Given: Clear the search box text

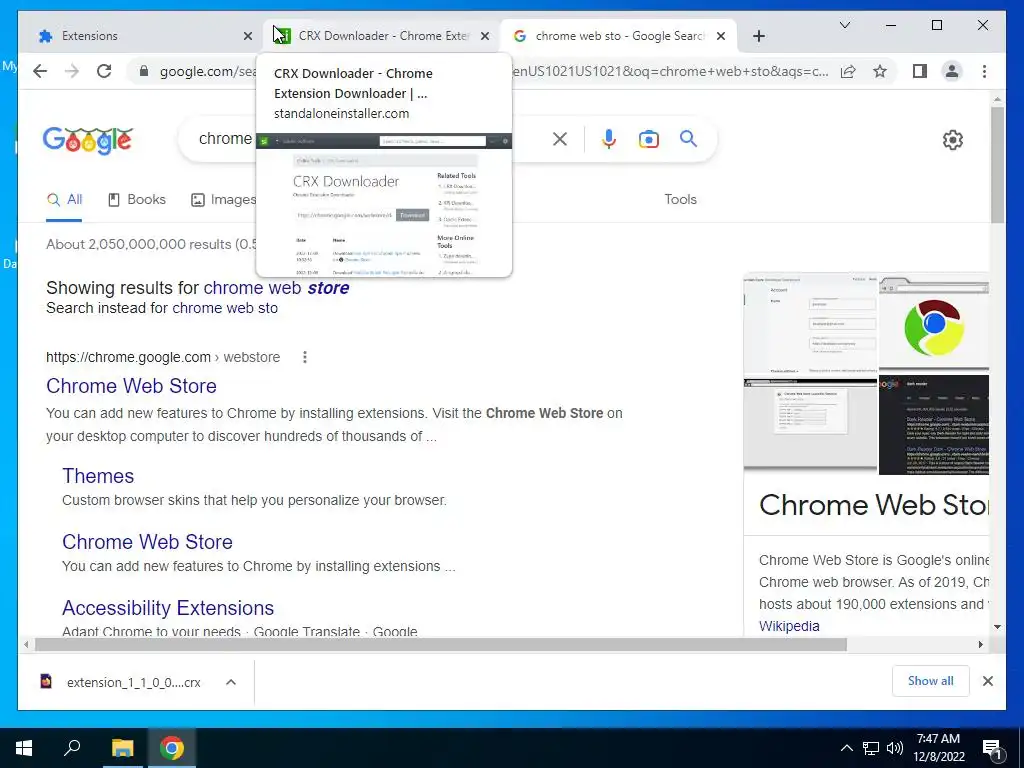Looking at the screenshot, I should [560, 139].
